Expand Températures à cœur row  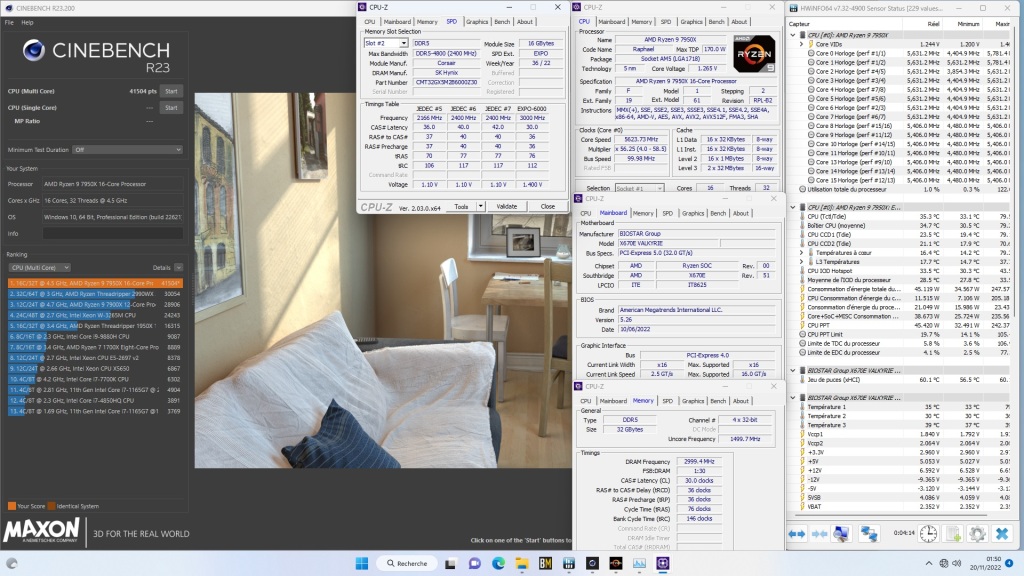(801, 253)
